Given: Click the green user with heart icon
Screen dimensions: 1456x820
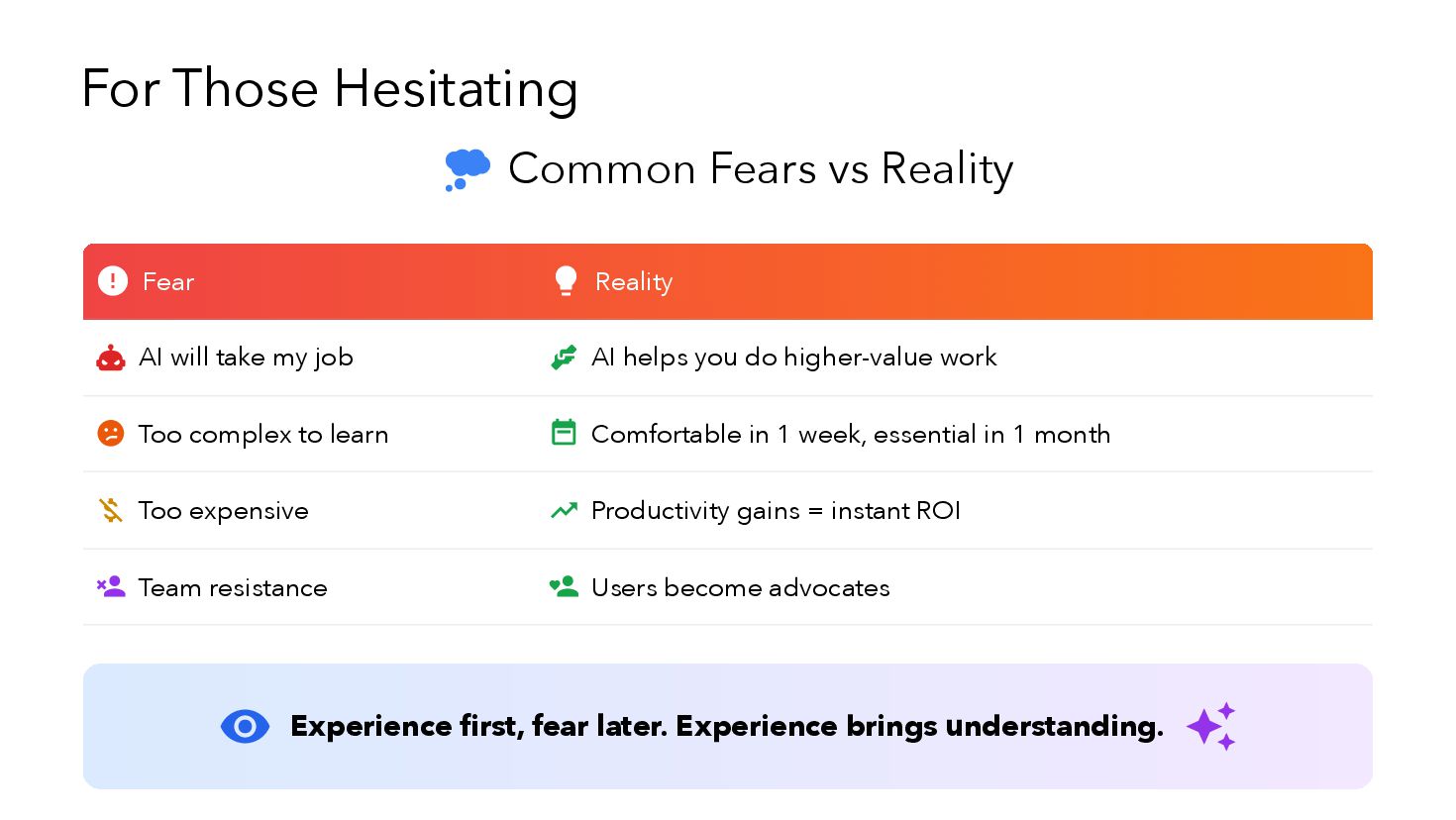Looking at the screenshot, I should (x=564, y=587).
